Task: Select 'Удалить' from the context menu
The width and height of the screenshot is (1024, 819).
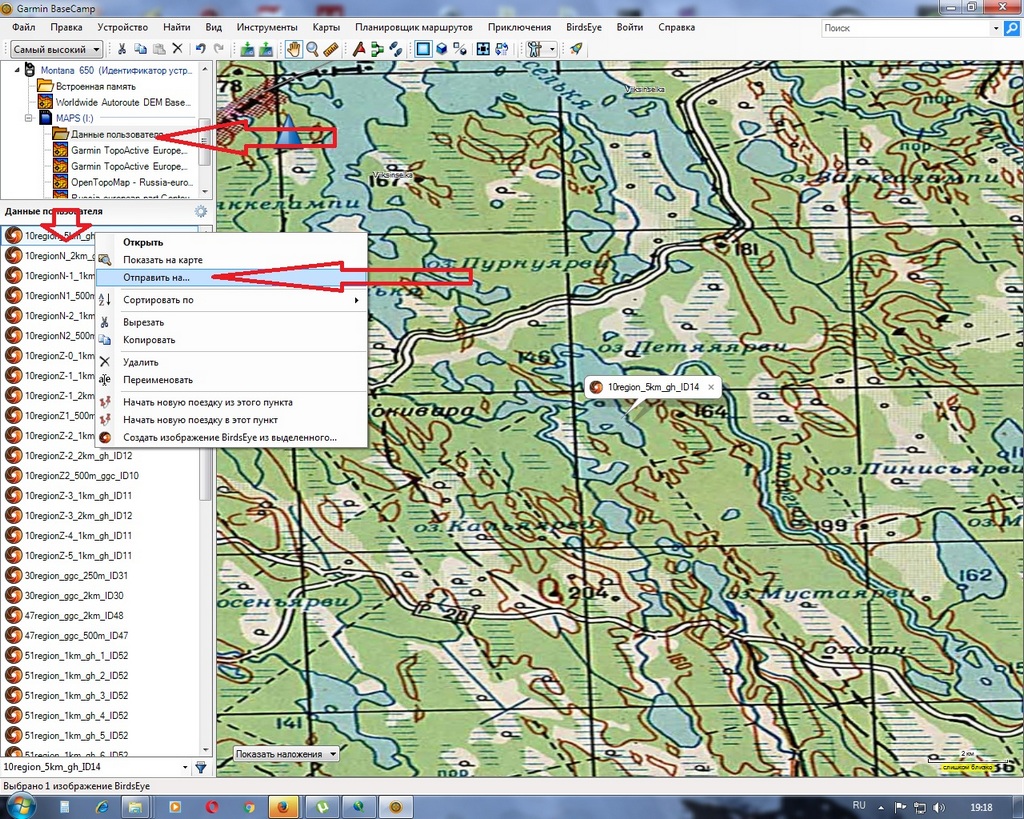Action: (x=141, y=362)
